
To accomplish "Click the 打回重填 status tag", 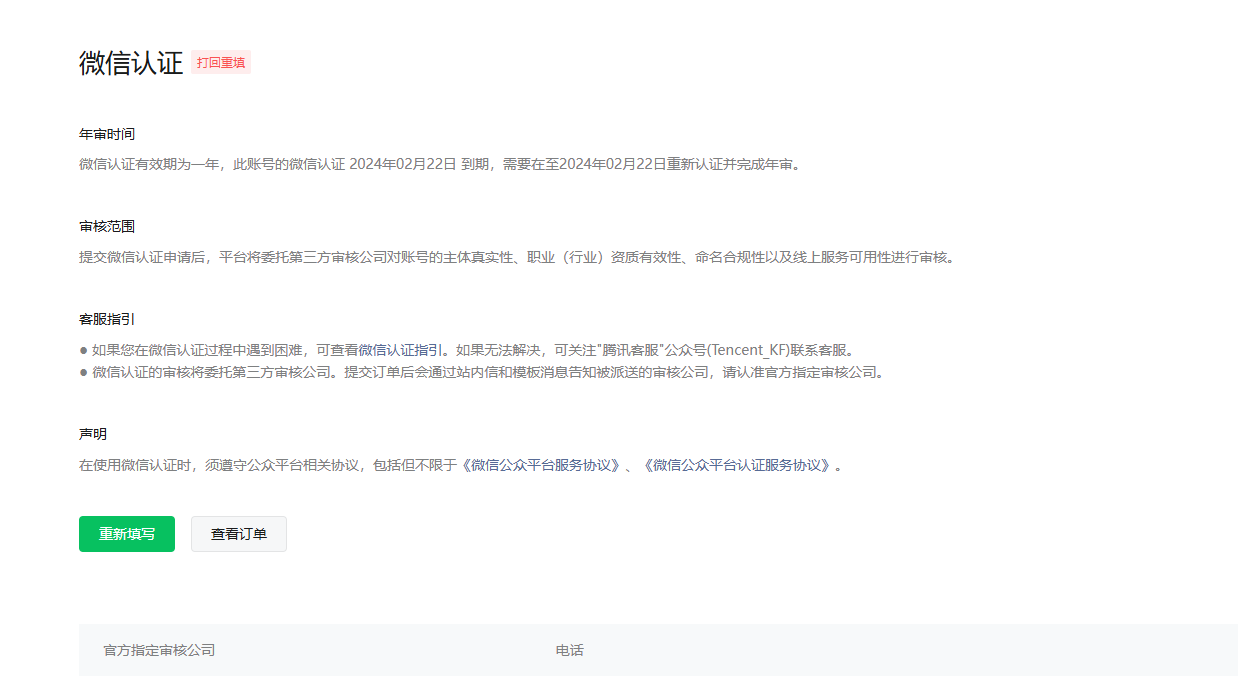I will pyautogui.click(x=220, y=62).
